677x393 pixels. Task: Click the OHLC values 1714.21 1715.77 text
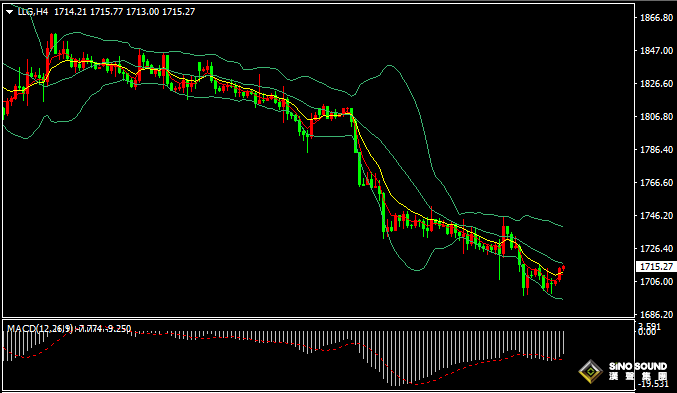tap(89, 12)
